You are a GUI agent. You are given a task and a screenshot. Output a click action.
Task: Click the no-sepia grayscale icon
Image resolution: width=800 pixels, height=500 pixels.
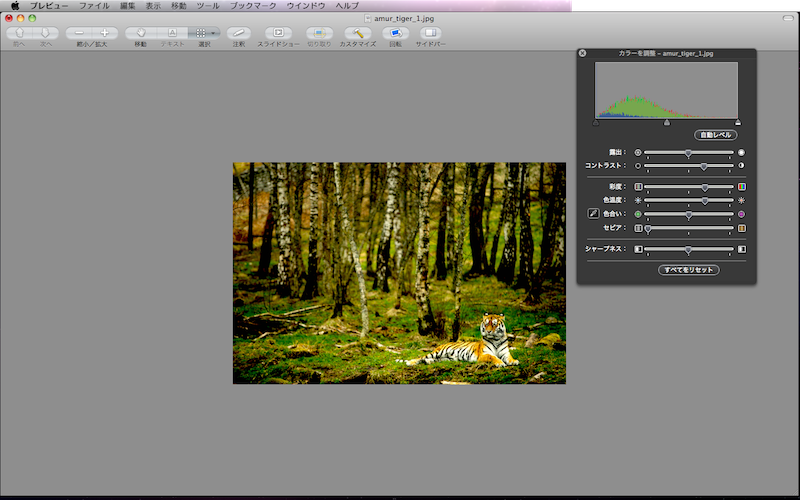pos(638,229)
